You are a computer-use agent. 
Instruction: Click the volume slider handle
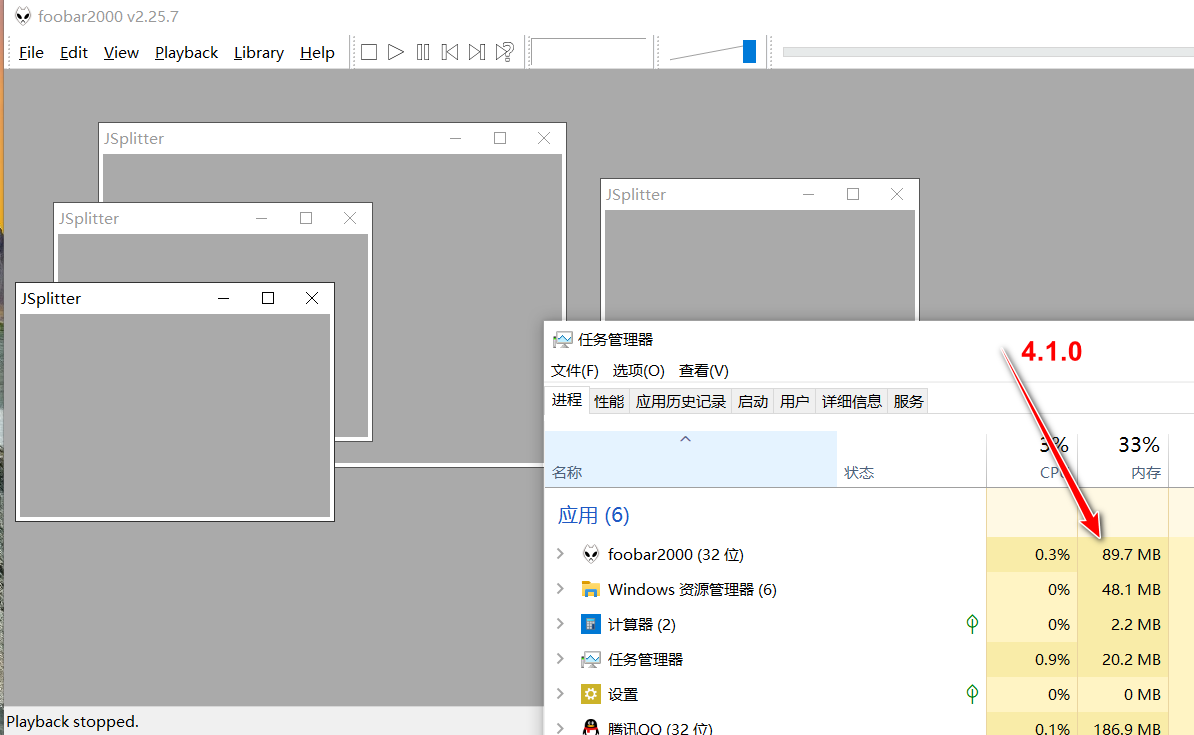[749, 51]
